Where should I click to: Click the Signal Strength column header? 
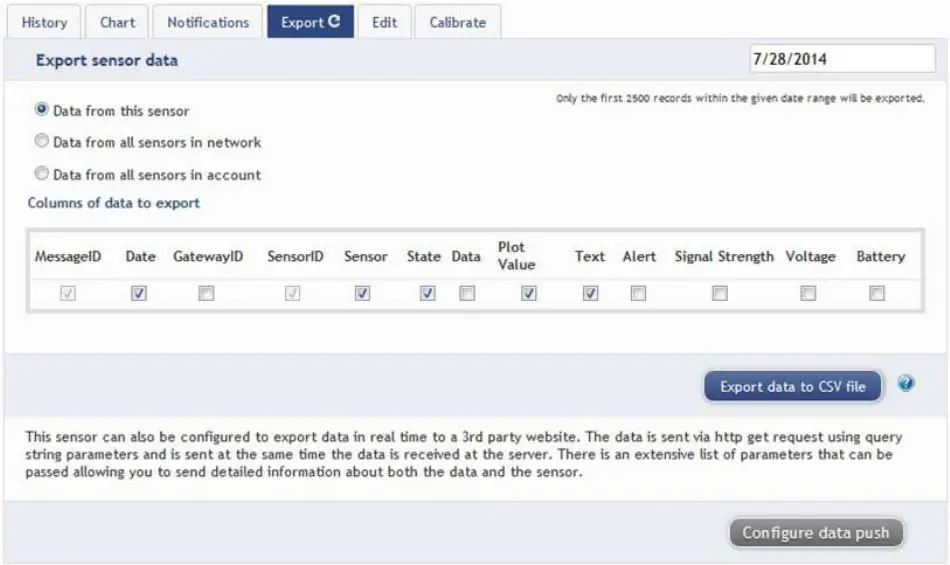(724, 257)
